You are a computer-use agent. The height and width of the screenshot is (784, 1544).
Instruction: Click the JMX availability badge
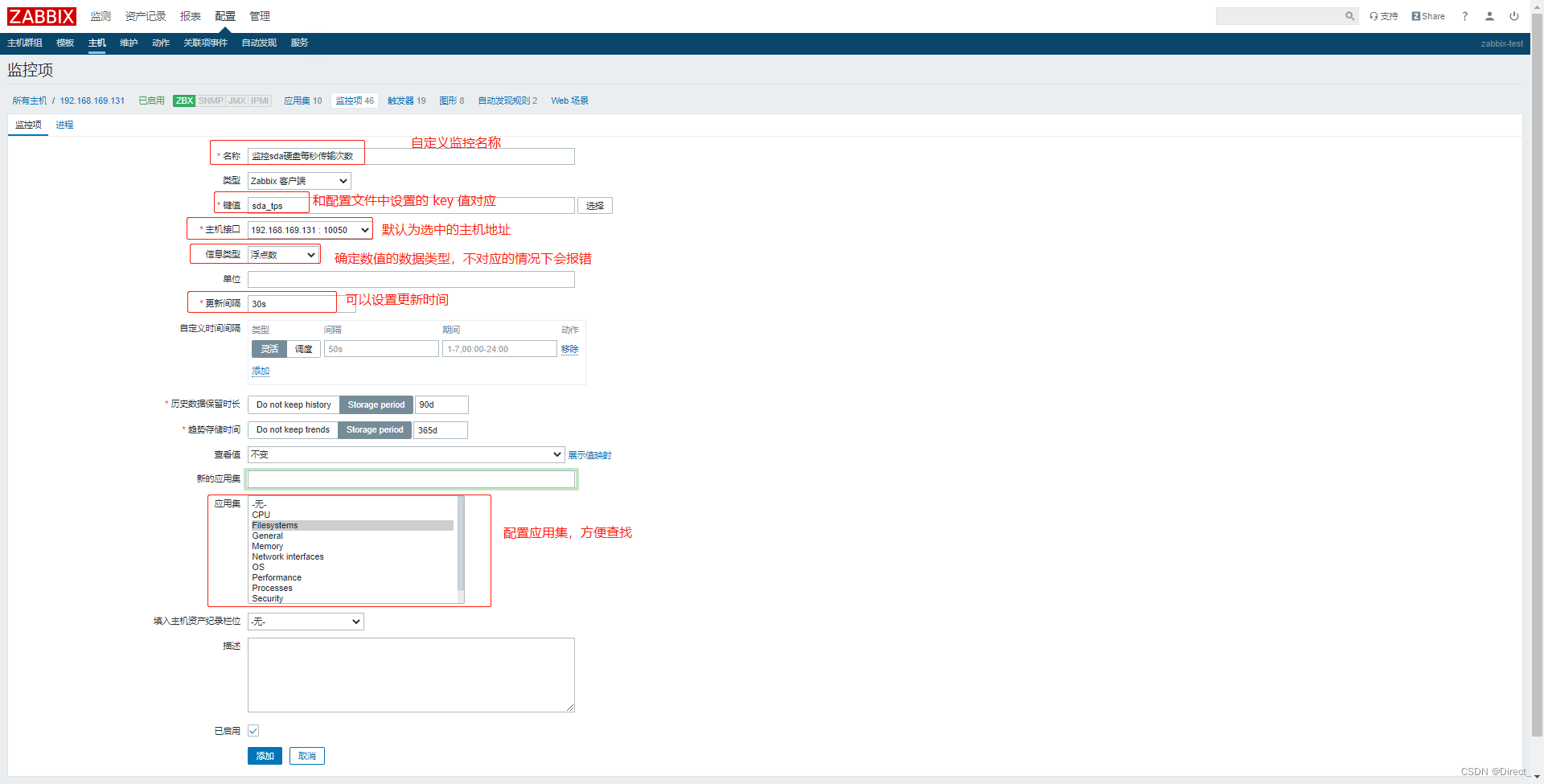(237, 101)
